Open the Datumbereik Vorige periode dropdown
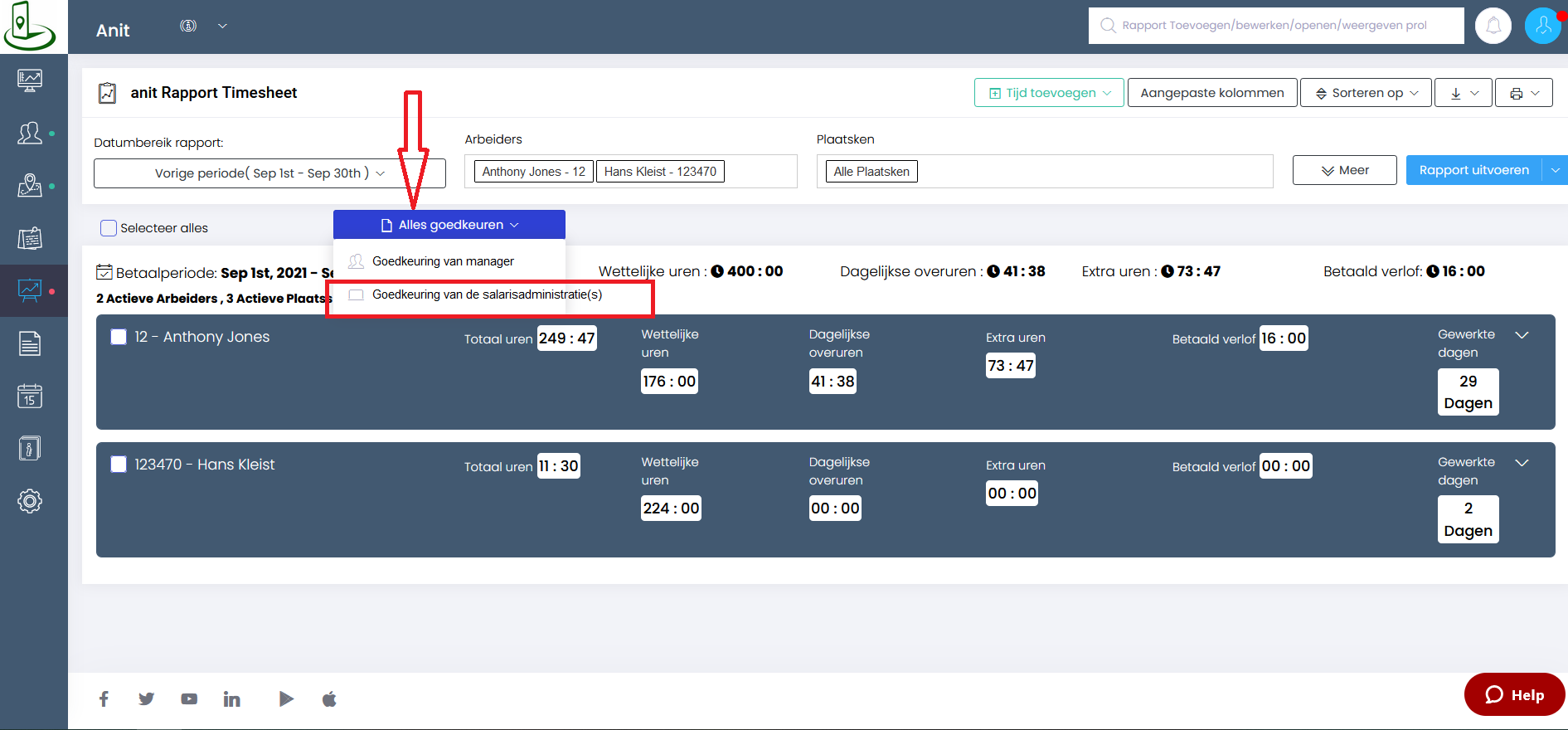The width and height of the screenshot is (1568, 730). 269,173
